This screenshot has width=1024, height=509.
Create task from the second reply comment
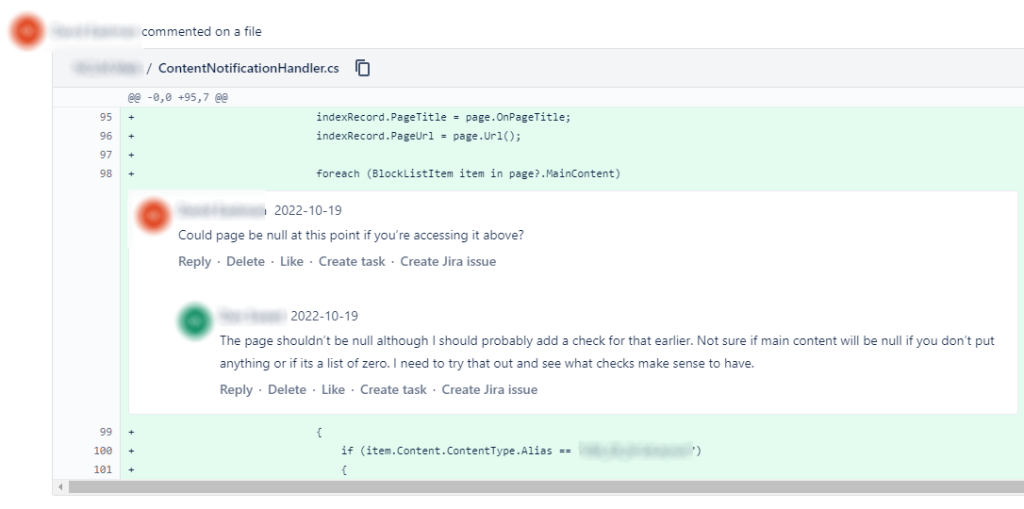pos(393,389)
